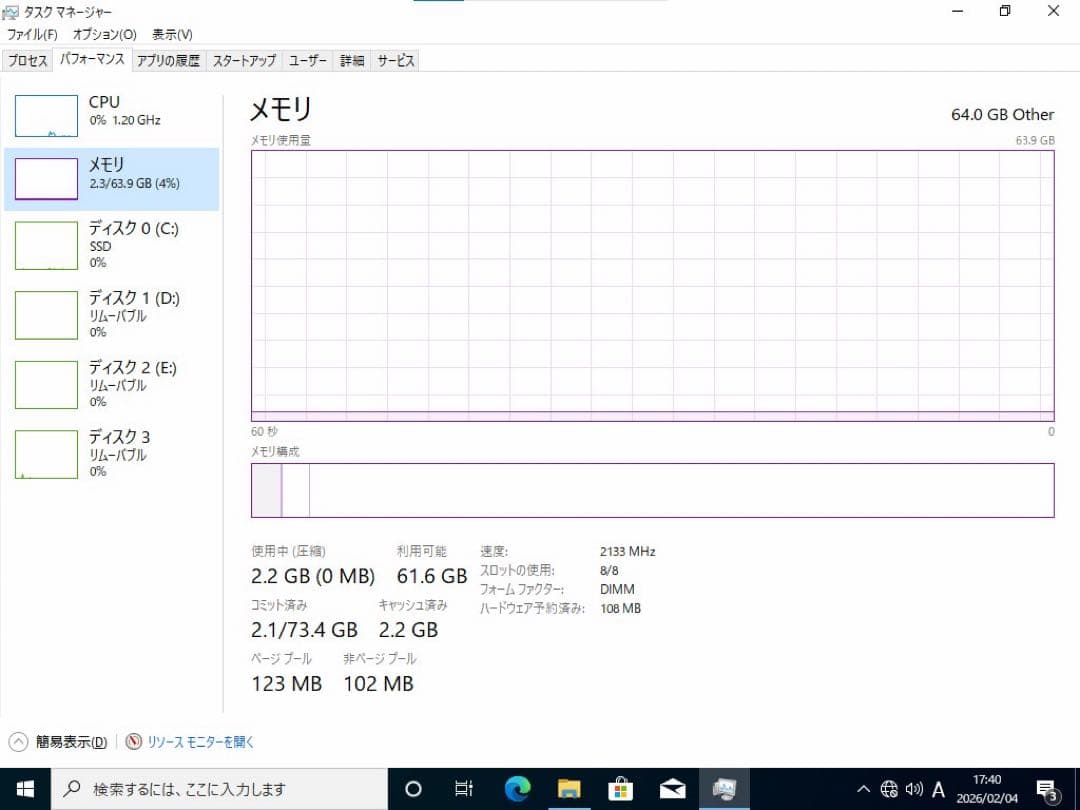Click the network icon in the system tray
The image size is (1080, 810).
tap(889, 789)
